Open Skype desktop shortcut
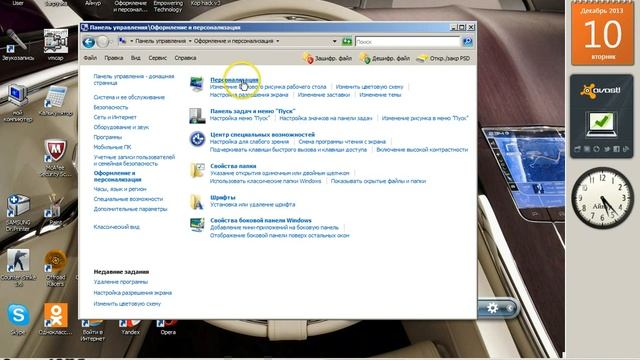Screen dimensions: 640x360 [18, 319]
